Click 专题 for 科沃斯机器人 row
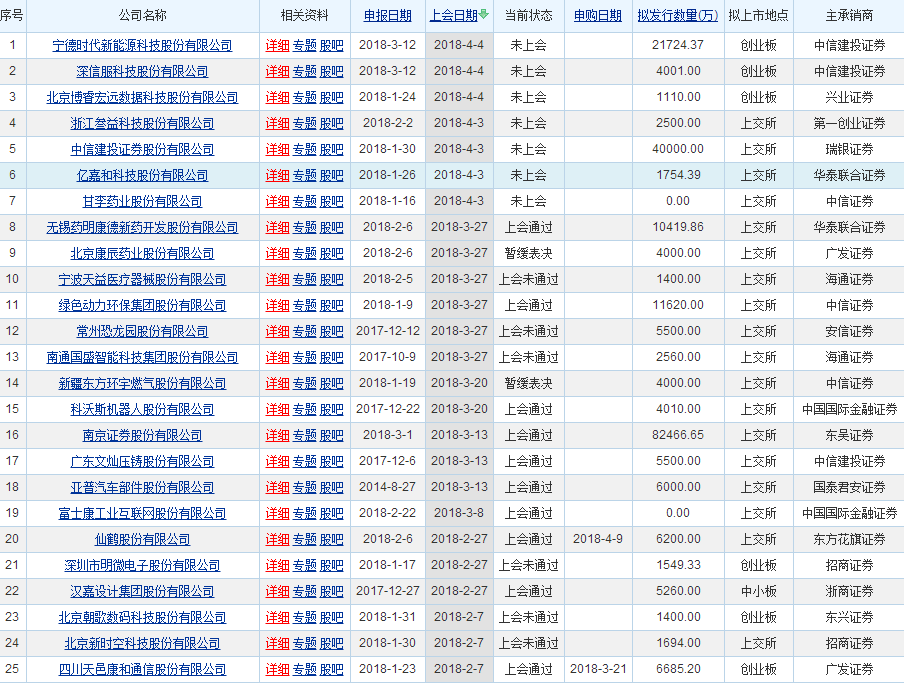This screenshot has width=904, height=683. click(x=304, y=409)
